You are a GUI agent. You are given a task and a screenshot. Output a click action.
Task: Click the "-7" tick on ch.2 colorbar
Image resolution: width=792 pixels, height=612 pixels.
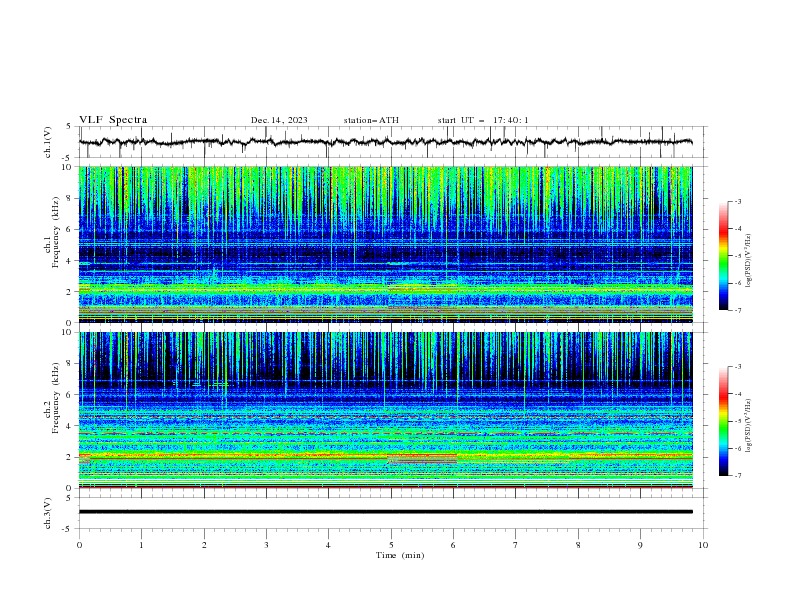tap(737, 476)
